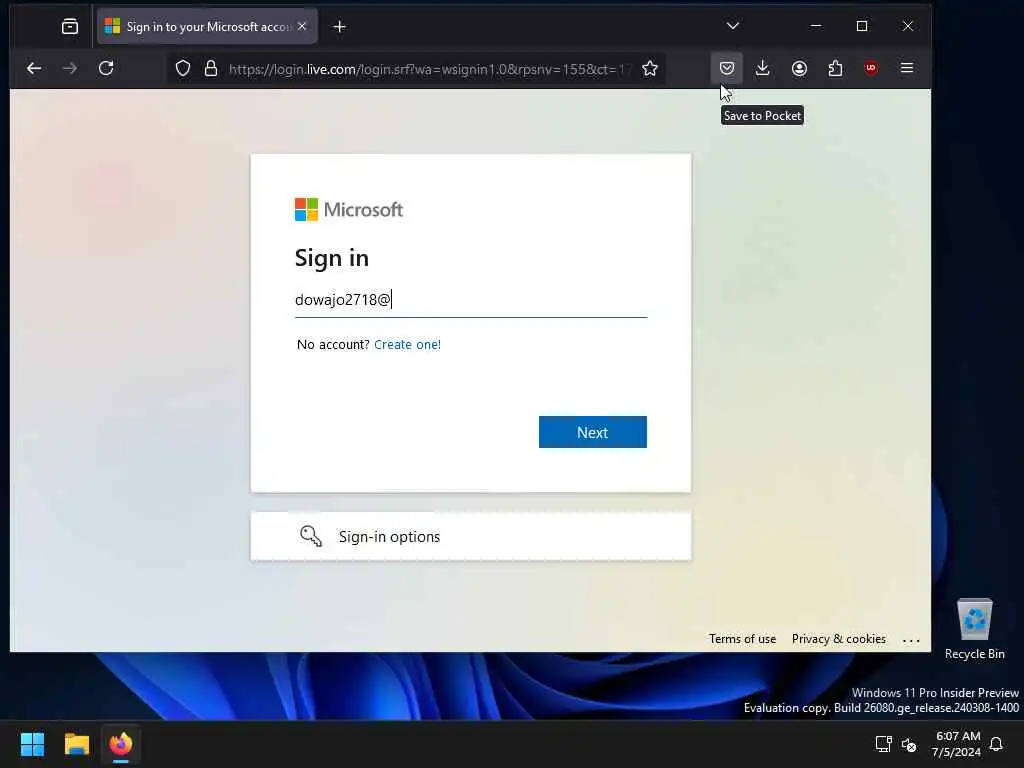Follow the Create one! link

pos(408,344)
